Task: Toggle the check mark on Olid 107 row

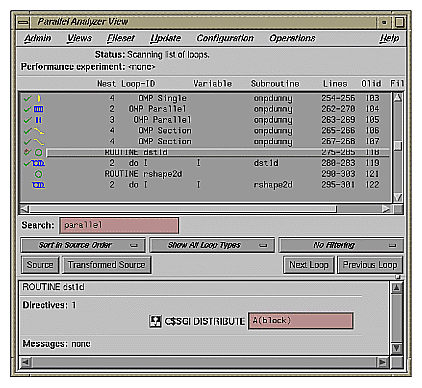Action: point(28,142)
